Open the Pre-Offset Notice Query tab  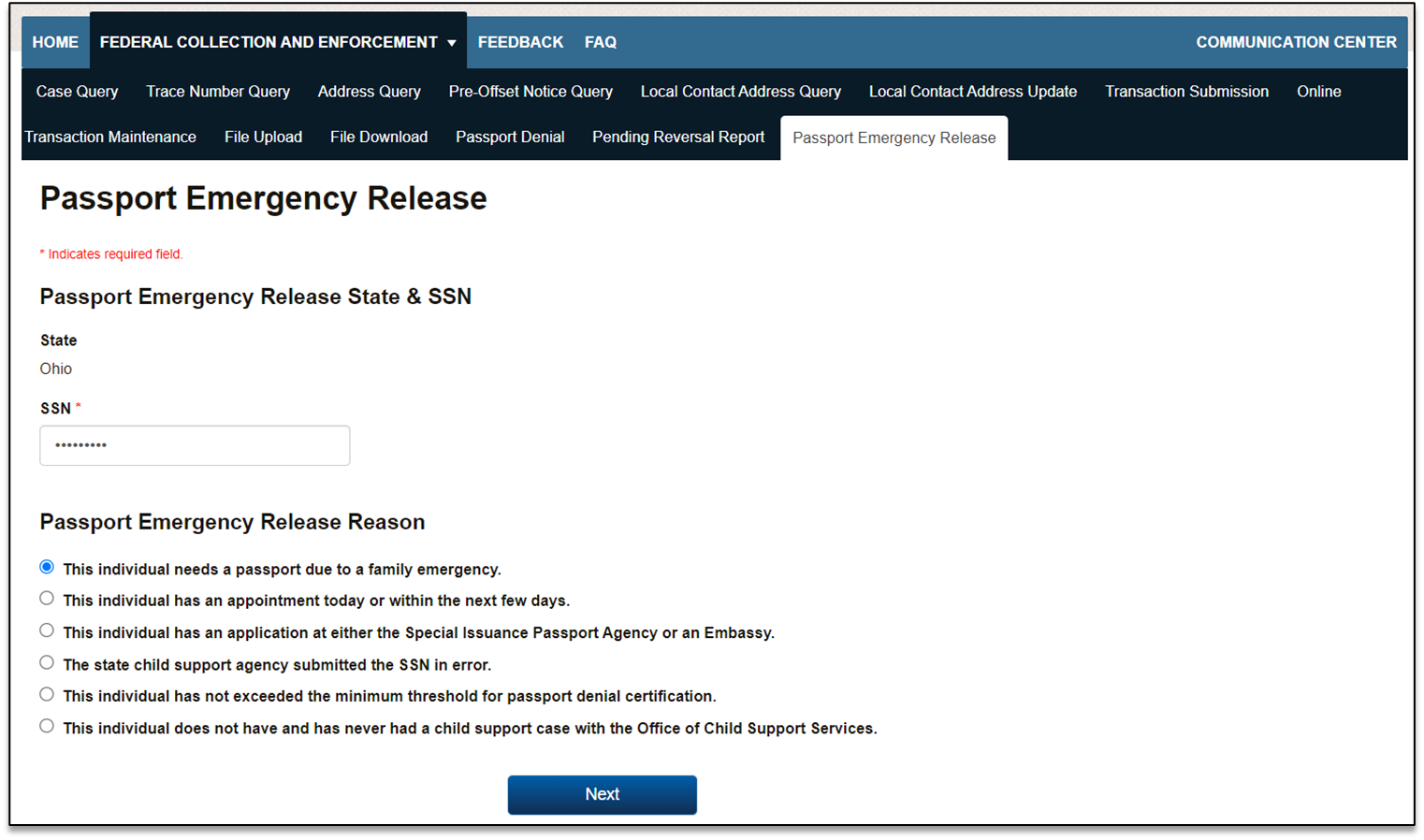click(530, 92)
